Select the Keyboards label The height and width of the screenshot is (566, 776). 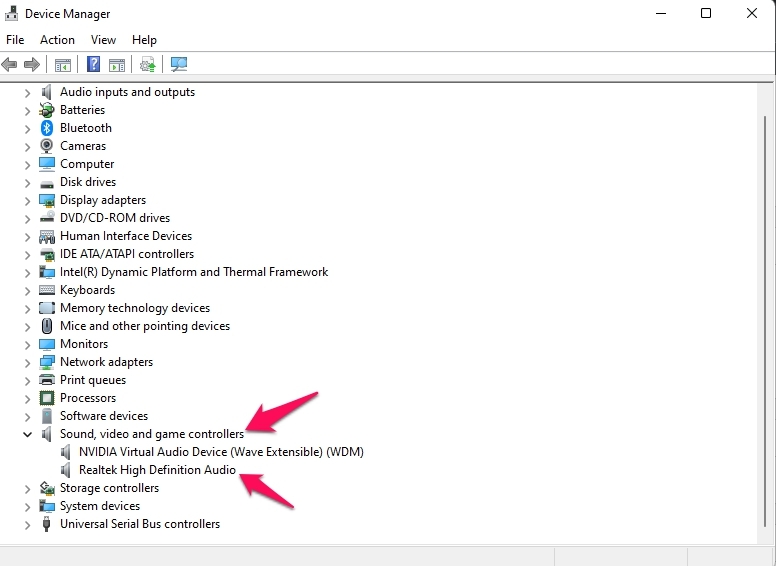coord(87,290)
